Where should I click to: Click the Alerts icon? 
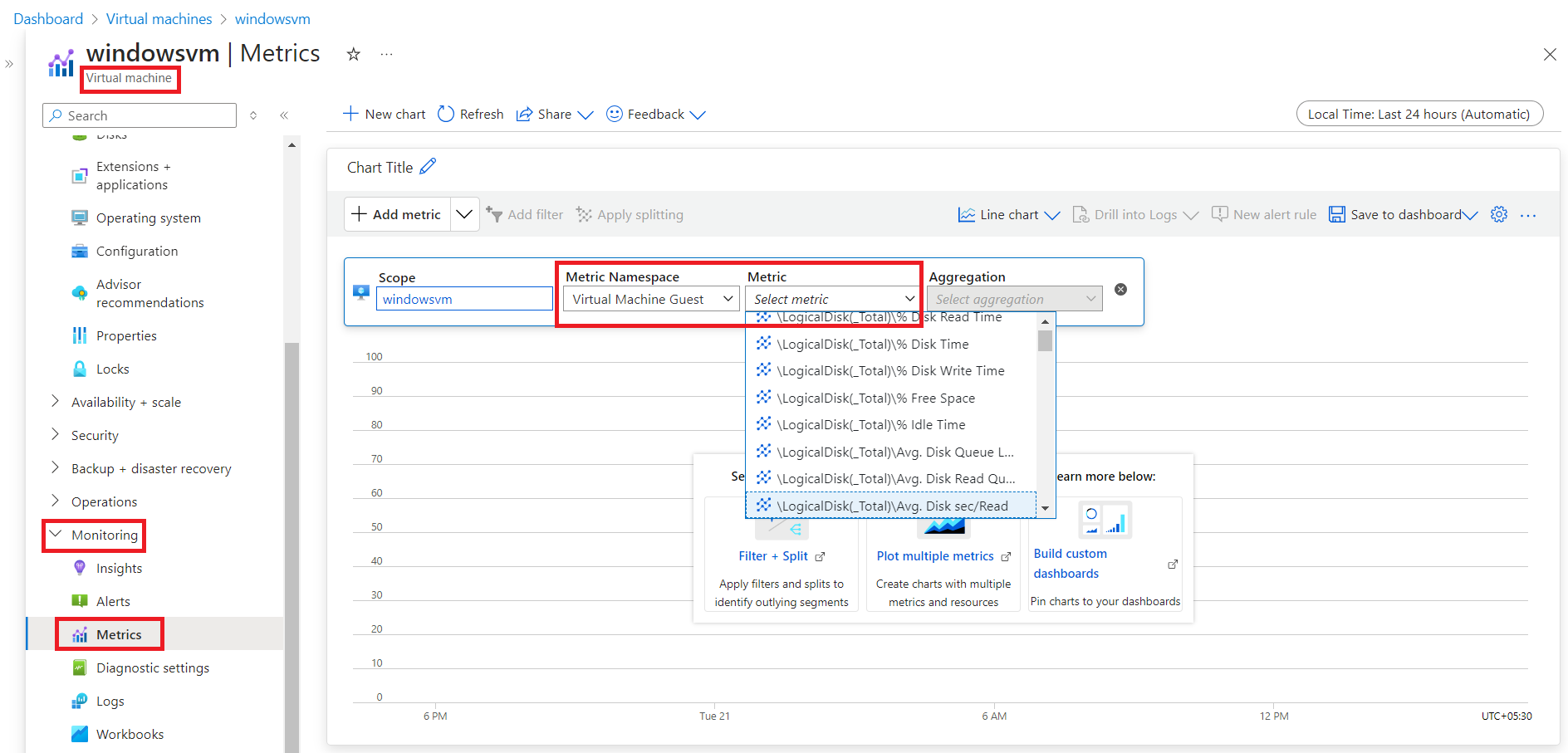coord(80,601)
